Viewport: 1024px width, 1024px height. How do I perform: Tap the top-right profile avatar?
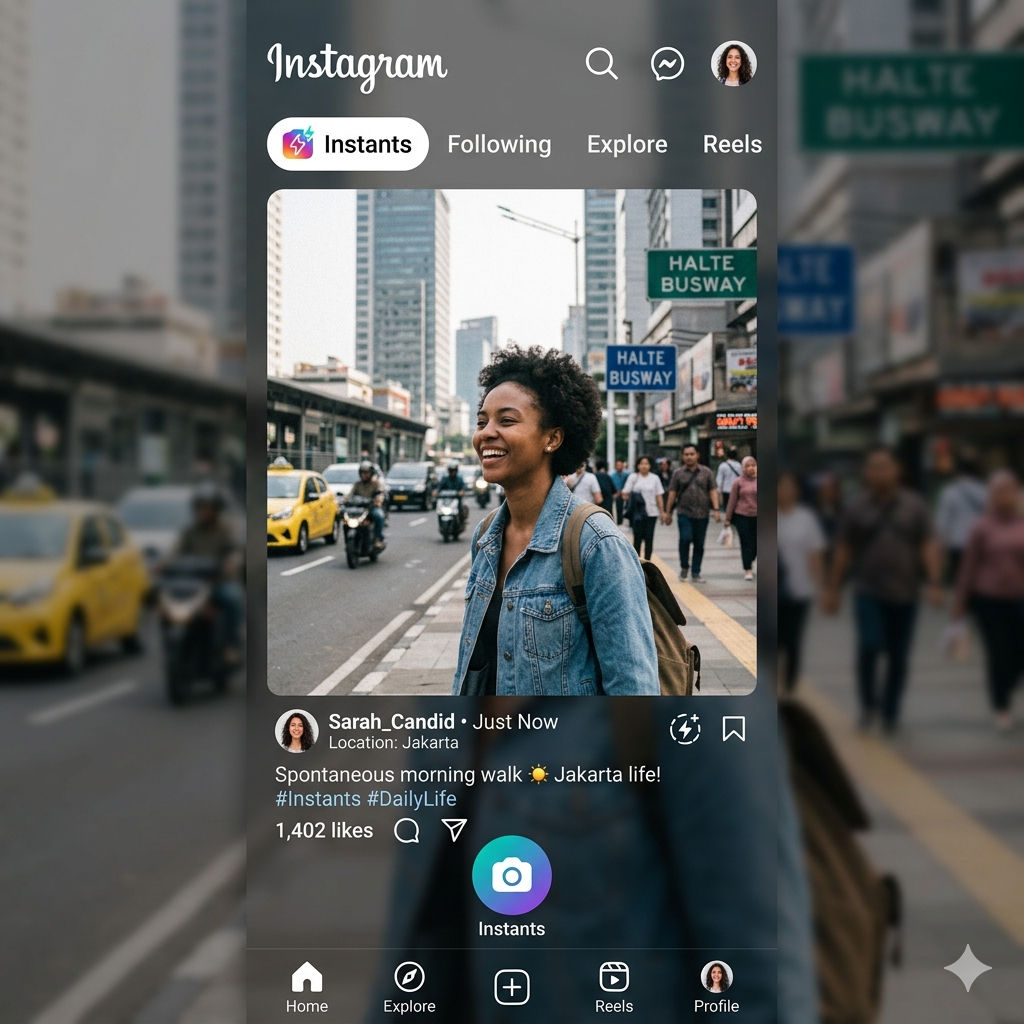click(733, 63)
